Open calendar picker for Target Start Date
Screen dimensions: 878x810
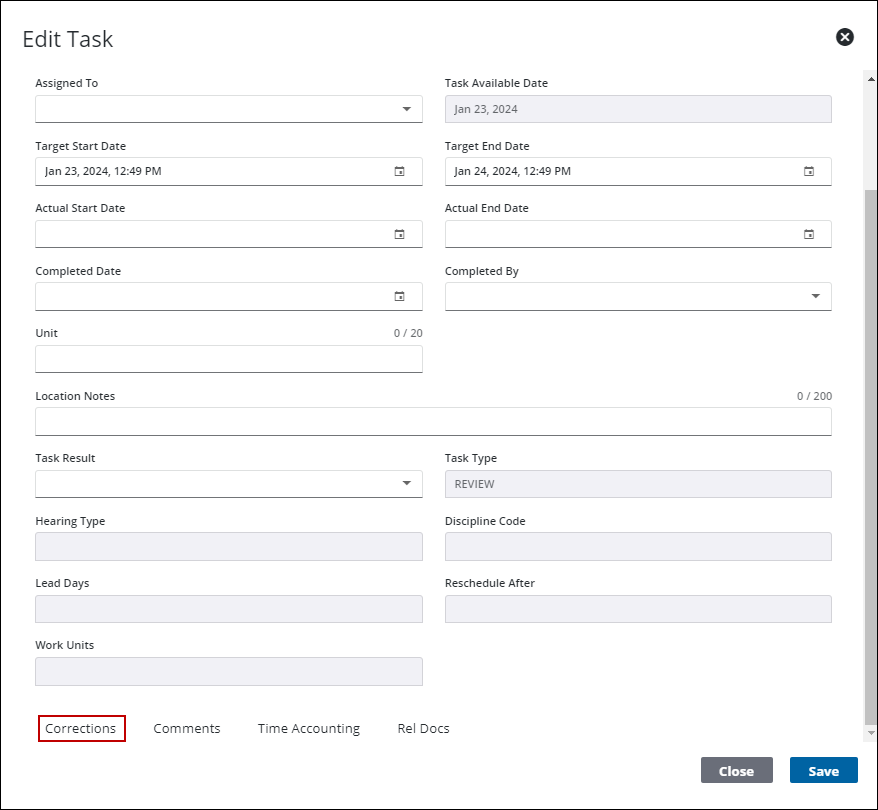399,172
